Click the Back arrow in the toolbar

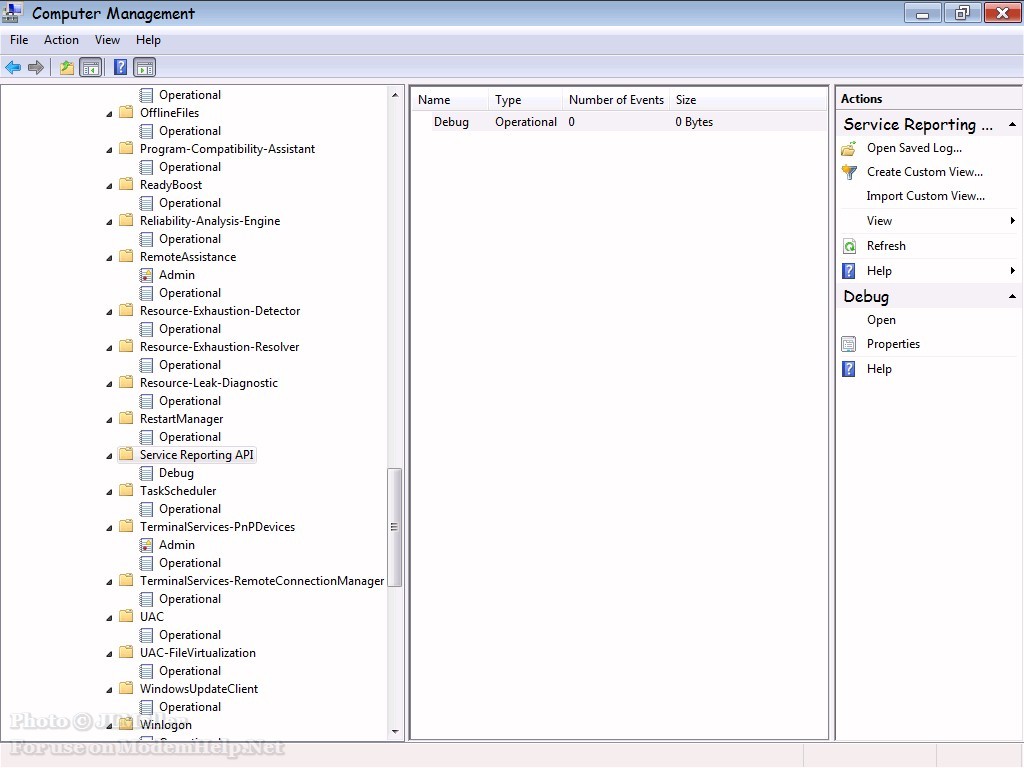(13, 67)
